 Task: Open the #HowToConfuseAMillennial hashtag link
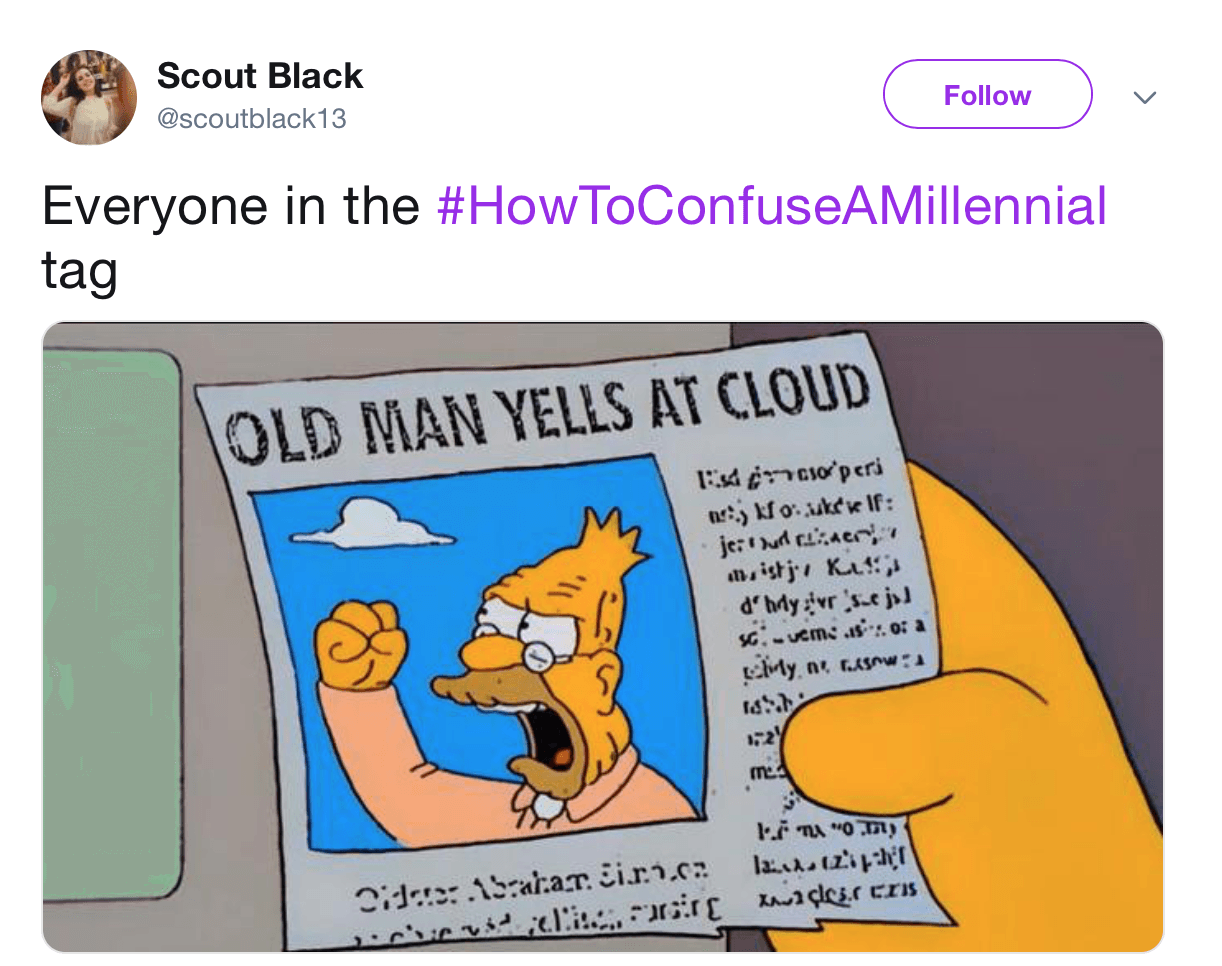click(x=772, y=206)
